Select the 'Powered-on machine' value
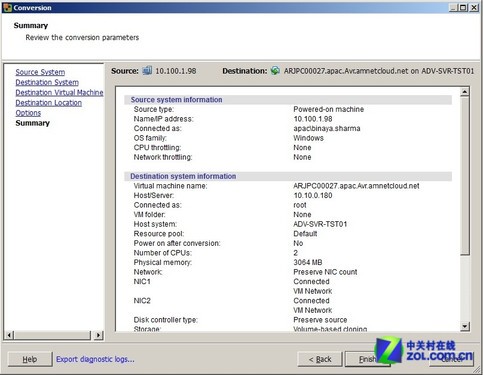 click(x=328, y=109)
